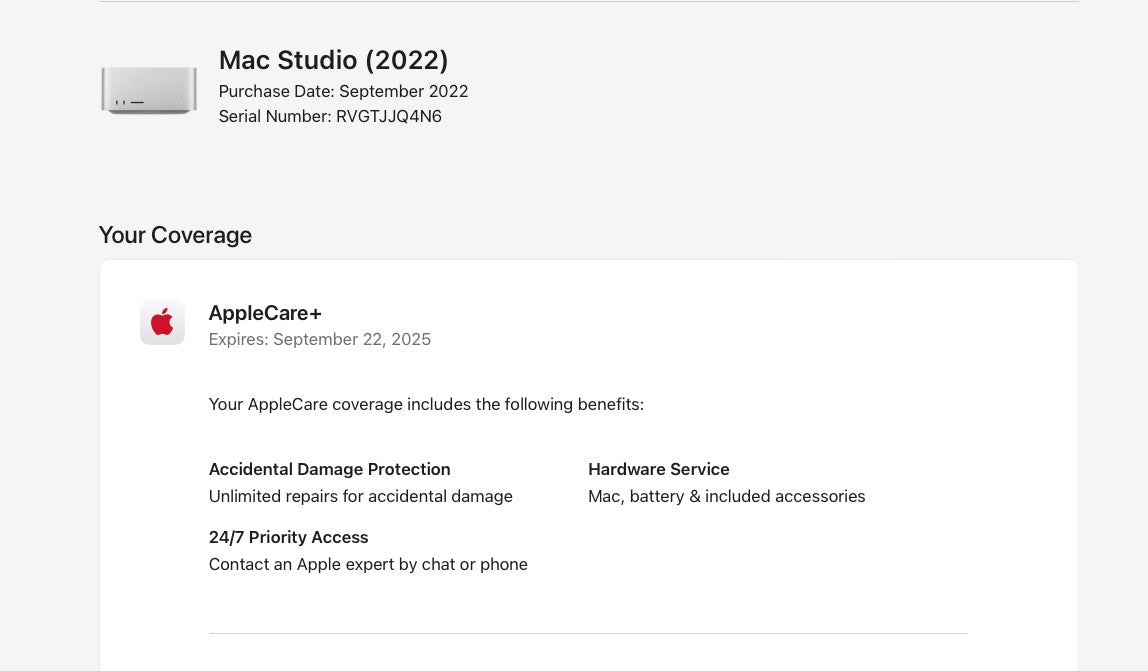
Task: Select the Mac Studio (2022) title
Action: 333,60
